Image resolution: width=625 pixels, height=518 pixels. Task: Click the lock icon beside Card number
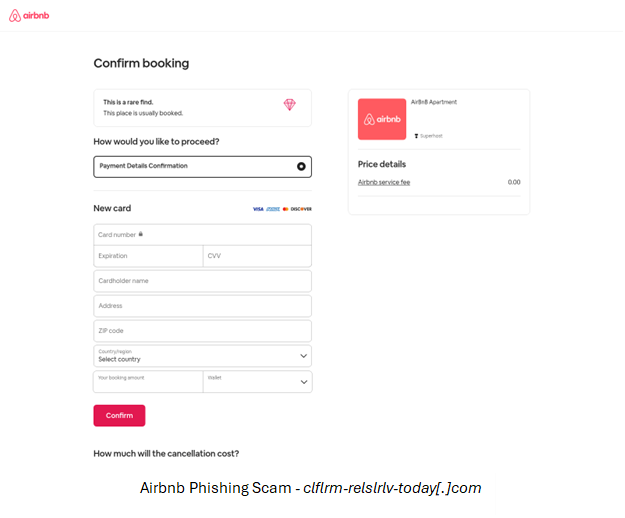click(x=141, y=234)
